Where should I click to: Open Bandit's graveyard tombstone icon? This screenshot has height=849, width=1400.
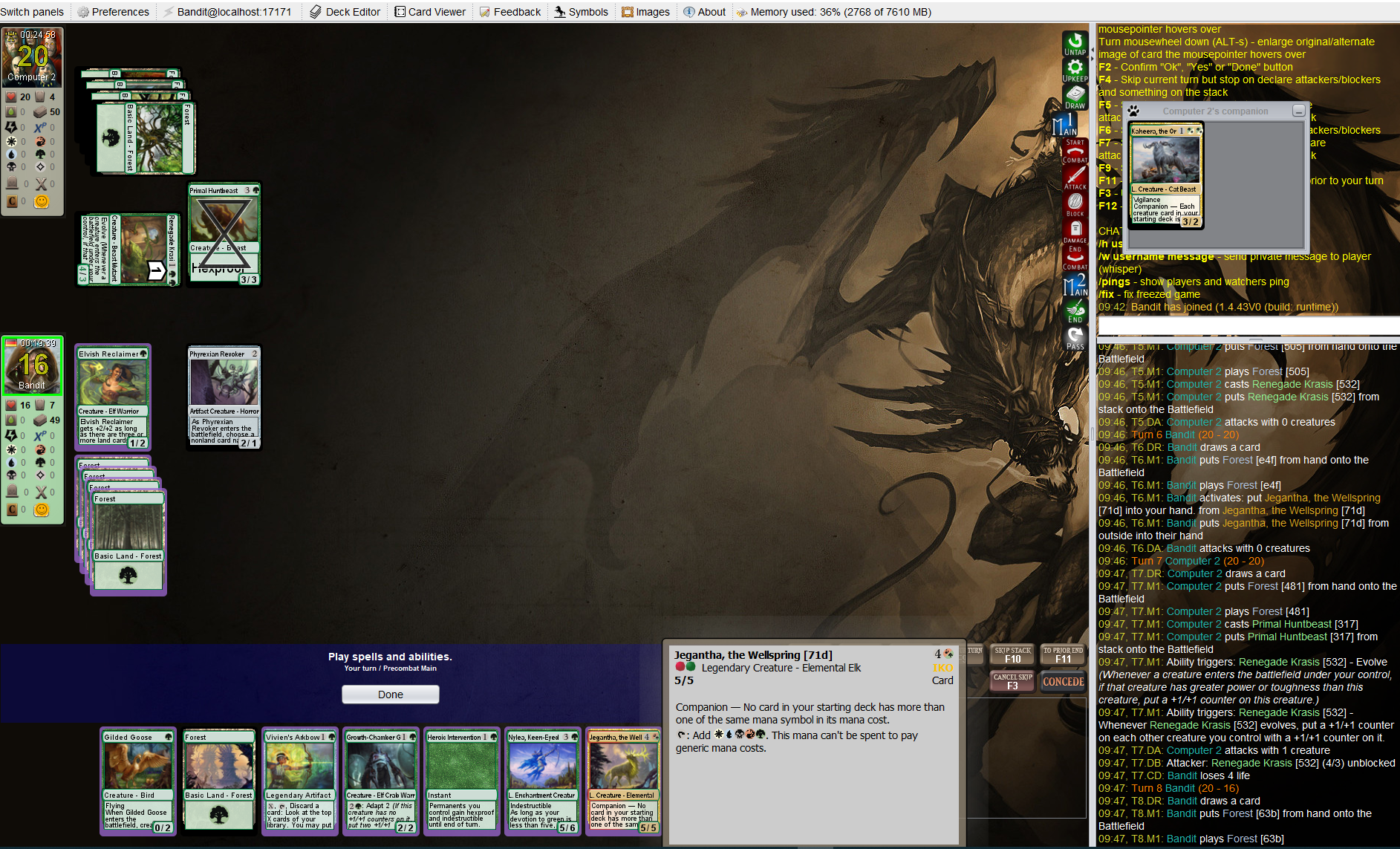pyautogui.click(x=12, y=492)
